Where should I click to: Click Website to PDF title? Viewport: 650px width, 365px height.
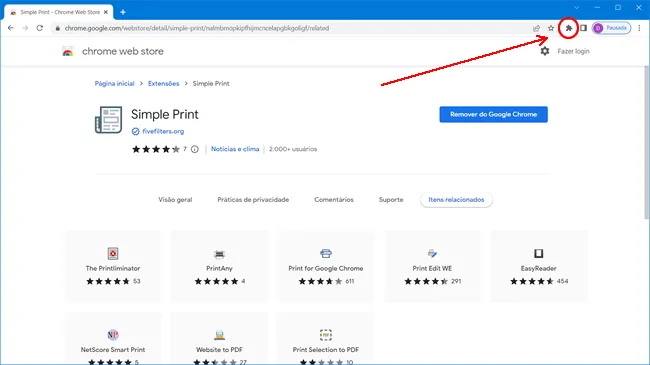click(x=219, y=350)
